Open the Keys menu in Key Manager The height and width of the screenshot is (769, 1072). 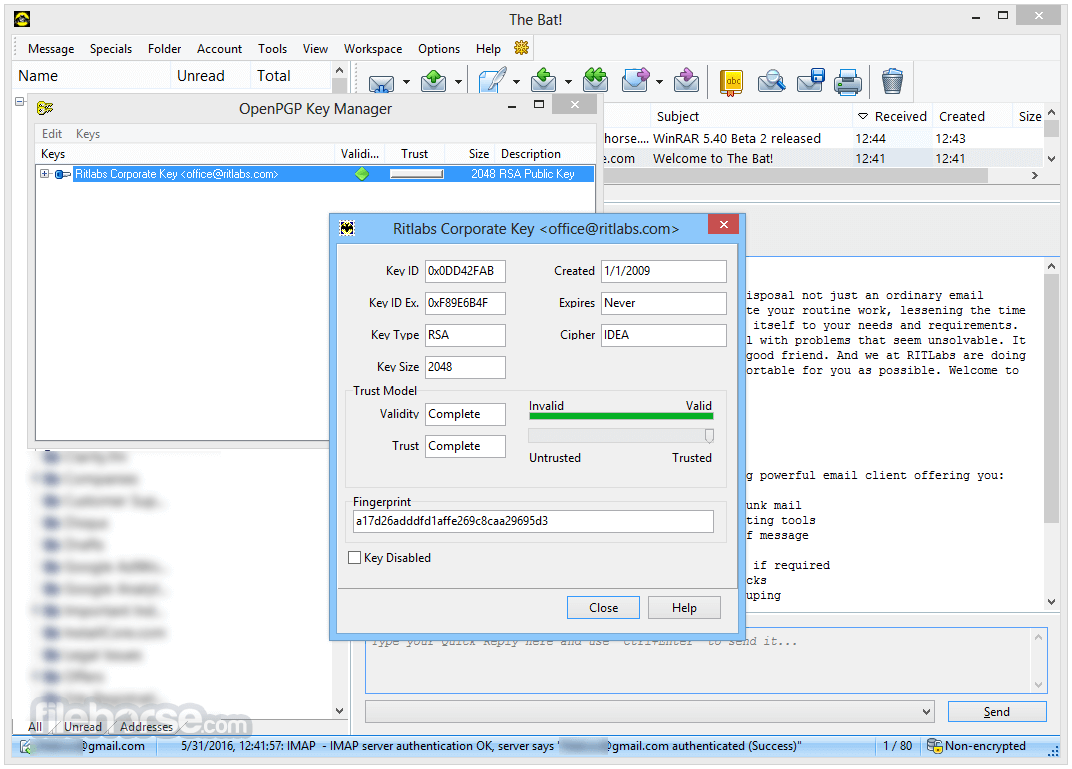click(x=88, y=134)
